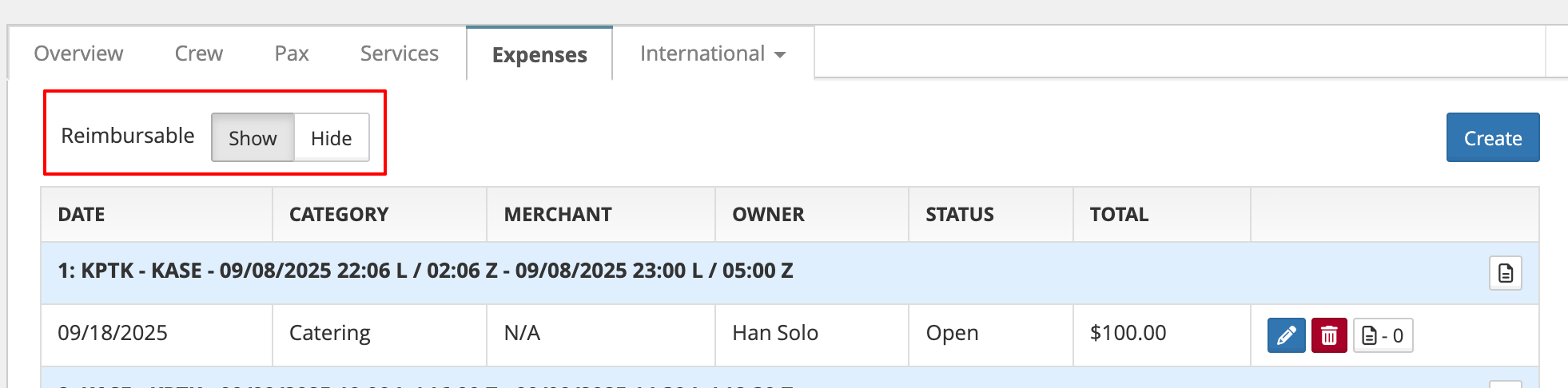Switch to the Overview tab
This screenshot has width=1568, height=388.
coord(78,53)
